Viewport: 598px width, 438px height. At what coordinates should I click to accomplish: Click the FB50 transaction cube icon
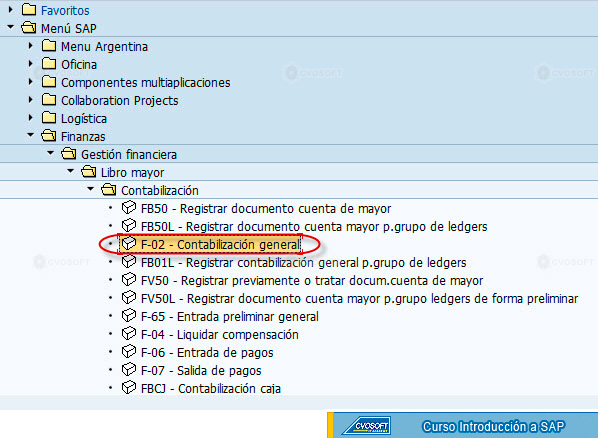click(x=129, y=208)
